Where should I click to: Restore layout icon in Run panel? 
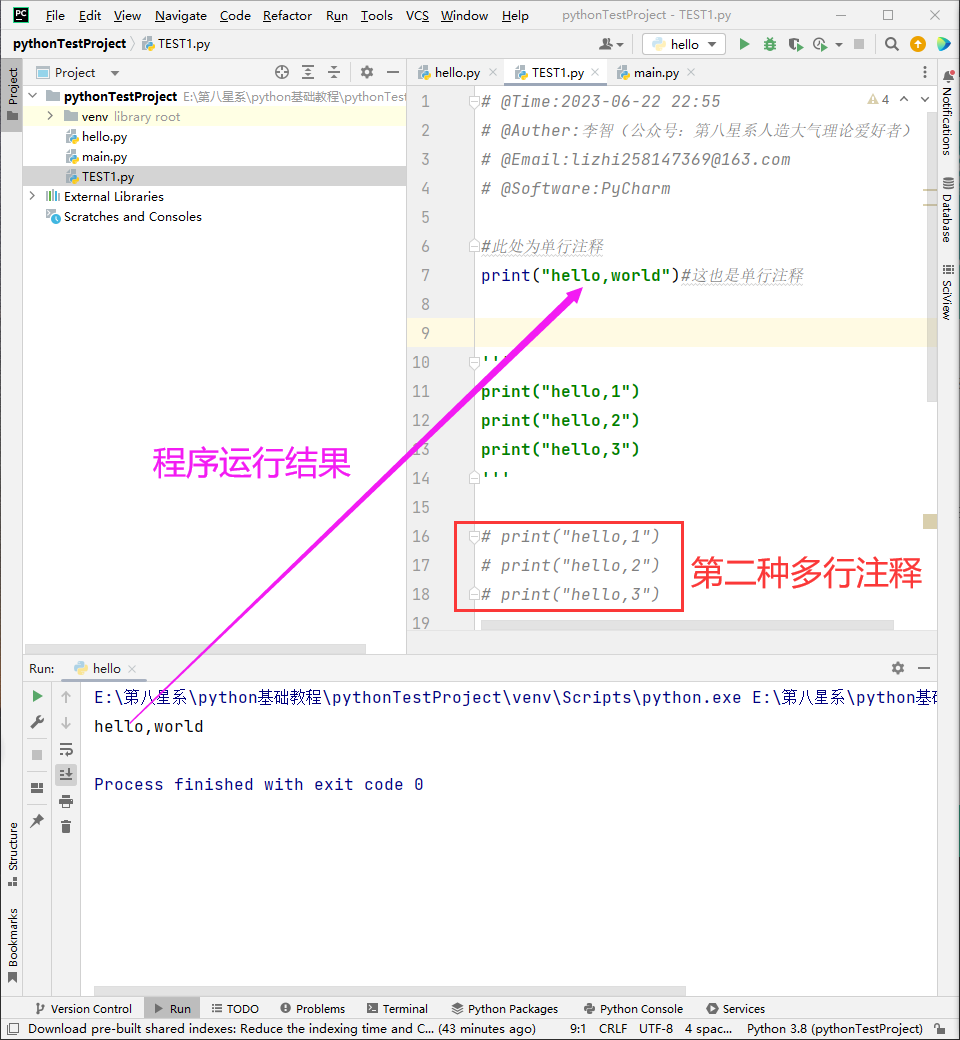[x=38, y=788]
